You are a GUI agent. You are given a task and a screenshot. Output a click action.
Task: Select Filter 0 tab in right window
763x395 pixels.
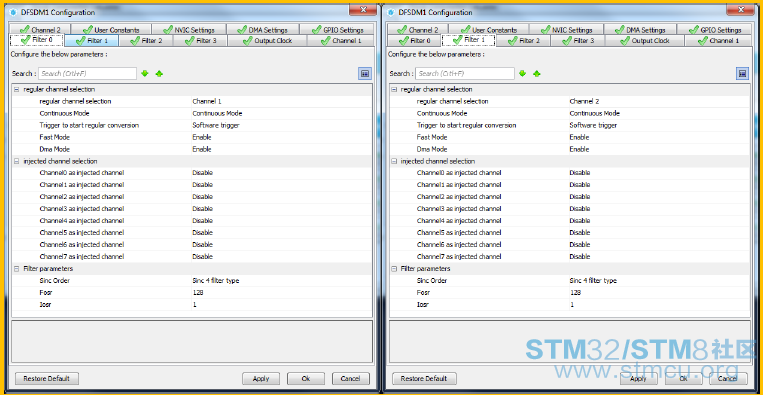(414, 41)
